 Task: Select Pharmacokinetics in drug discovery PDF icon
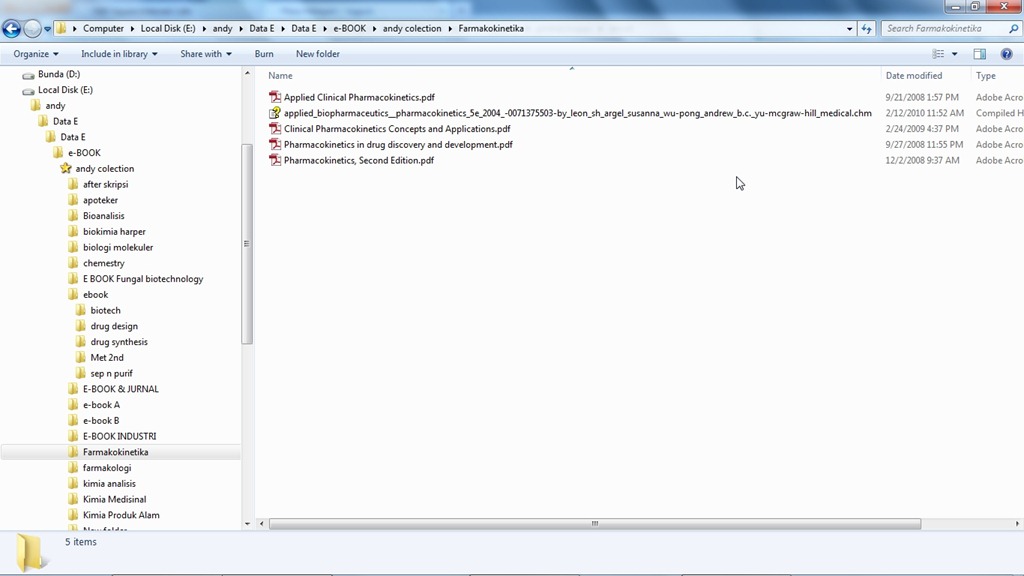tap(275, 144)
